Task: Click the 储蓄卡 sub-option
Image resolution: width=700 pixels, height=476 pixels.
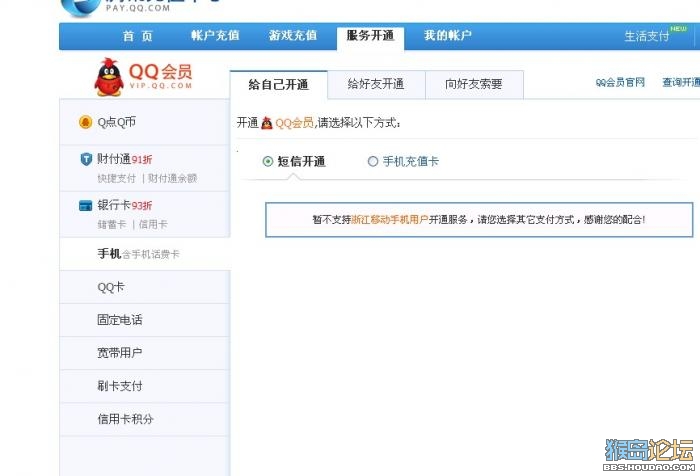Action: (x=112, y=224)
